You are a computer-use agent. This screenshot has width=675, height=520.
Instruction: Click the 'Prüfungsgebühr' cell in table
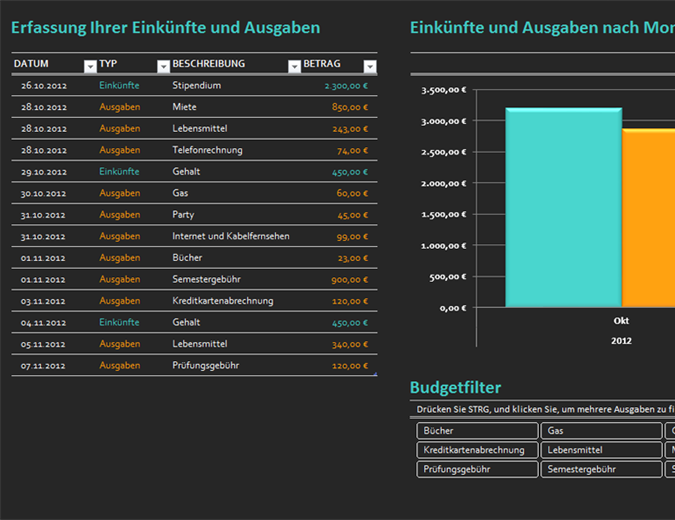pos(205,365)
